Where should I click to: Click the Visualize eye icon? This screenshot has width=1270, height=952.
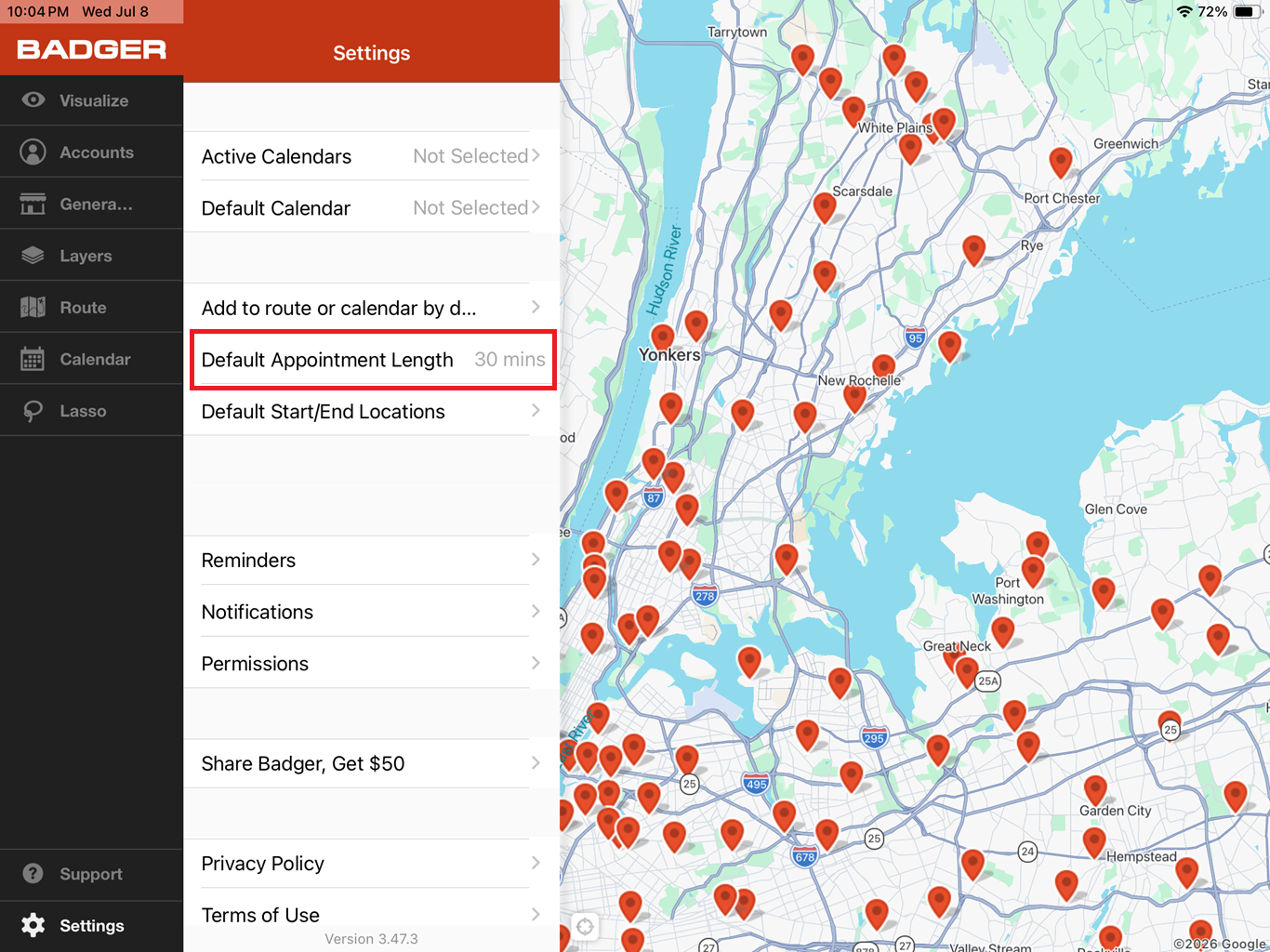pyautogui.click(x=33, y=100)
